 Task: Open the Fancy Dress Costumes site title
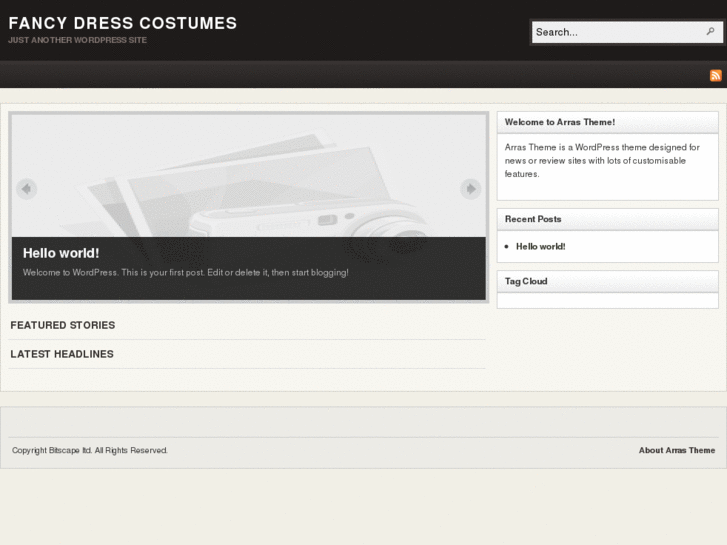[x=122, y=22]
